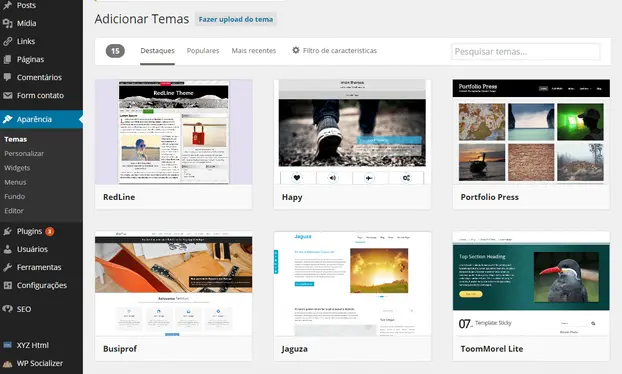The width and height of the screenshot is (622, 374).
Task: Open the Form contato envelope icon
Action: tap(8, 96)
